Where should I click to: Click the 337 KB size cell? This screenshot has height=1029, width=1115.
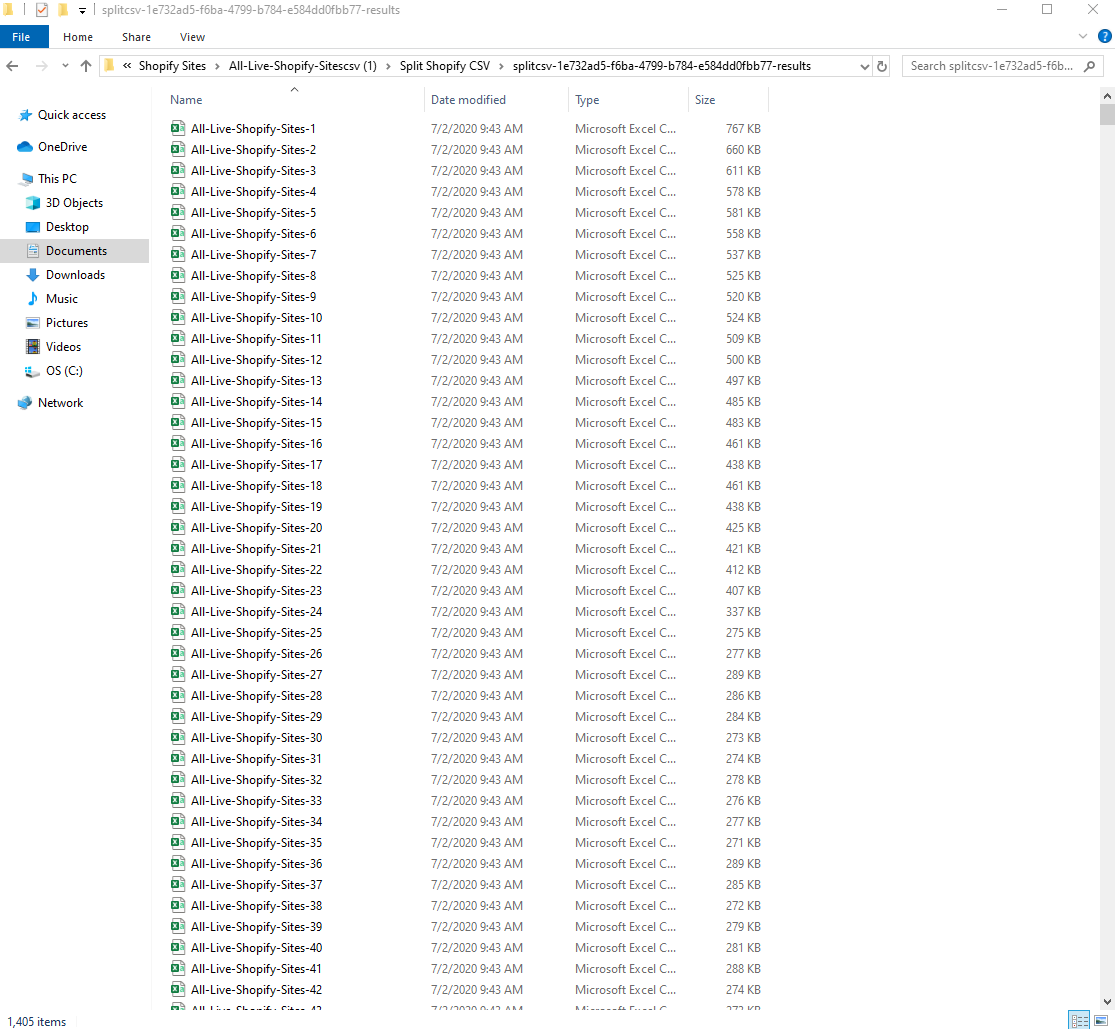[x=743, y=612]
